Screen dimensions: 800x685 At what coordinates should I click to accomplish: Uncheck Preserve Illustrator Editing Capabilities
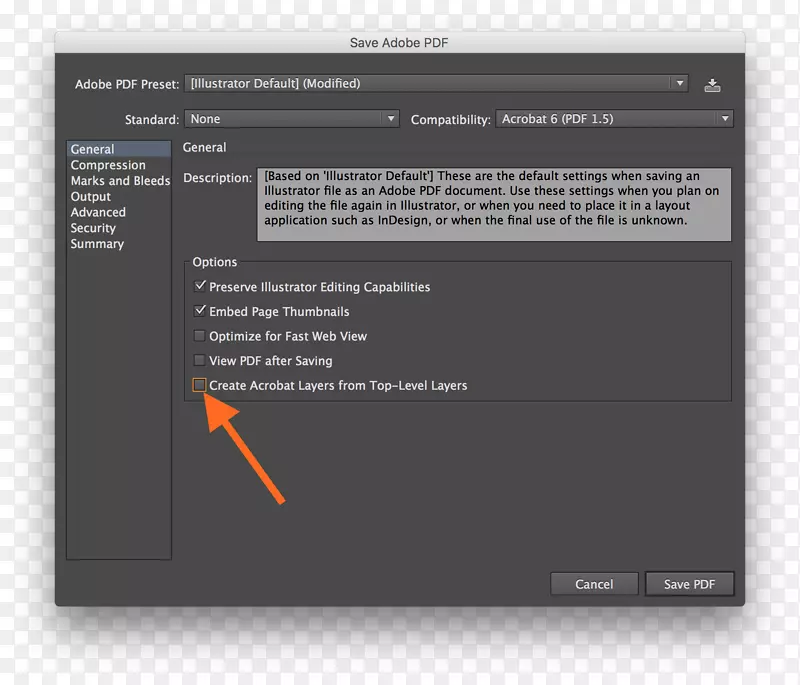pos(200,287)
